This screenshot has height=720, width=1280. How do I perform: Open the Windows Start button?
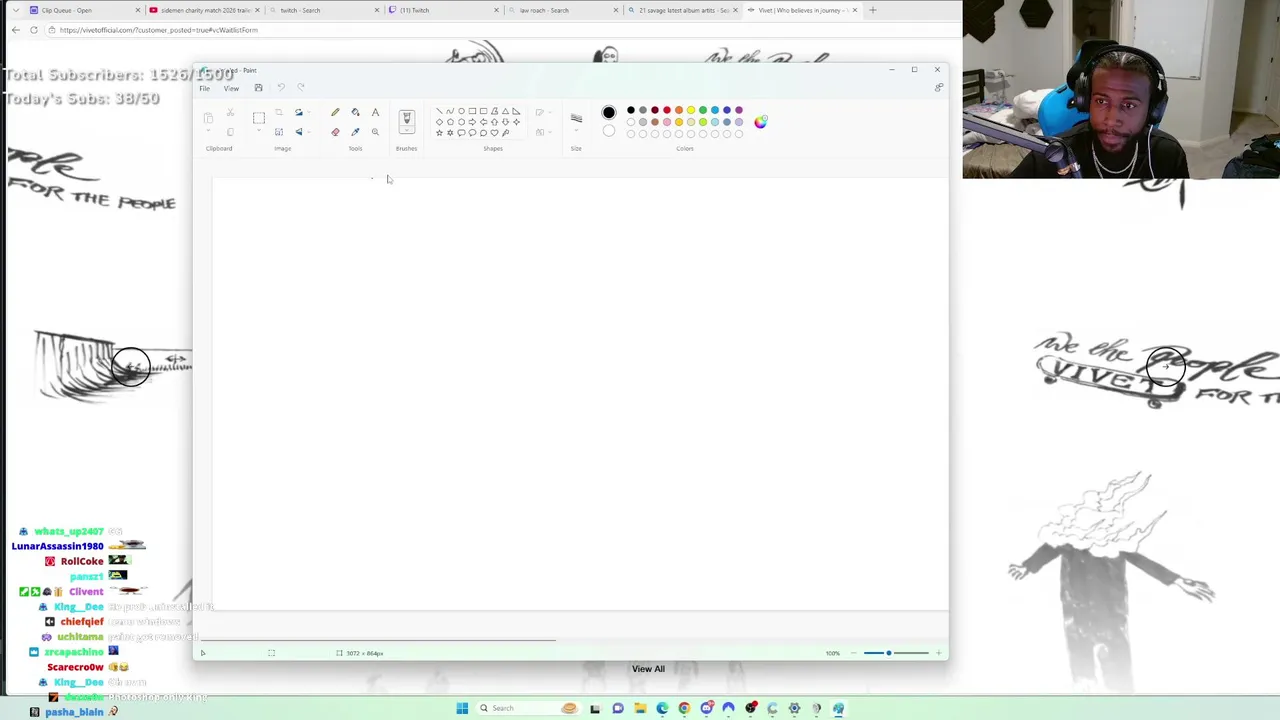(462, 708)
